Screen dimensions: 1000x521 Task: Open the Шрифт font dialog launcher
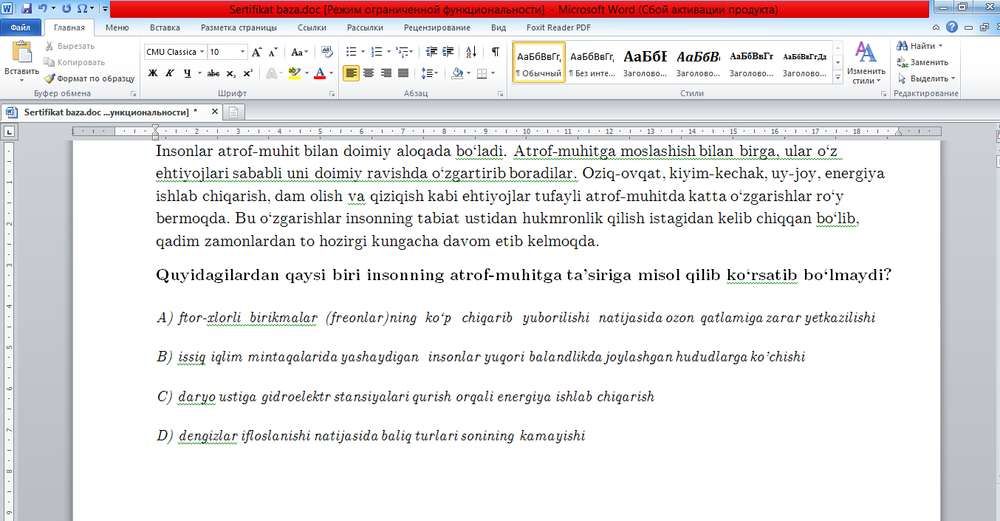coord(332,93)
